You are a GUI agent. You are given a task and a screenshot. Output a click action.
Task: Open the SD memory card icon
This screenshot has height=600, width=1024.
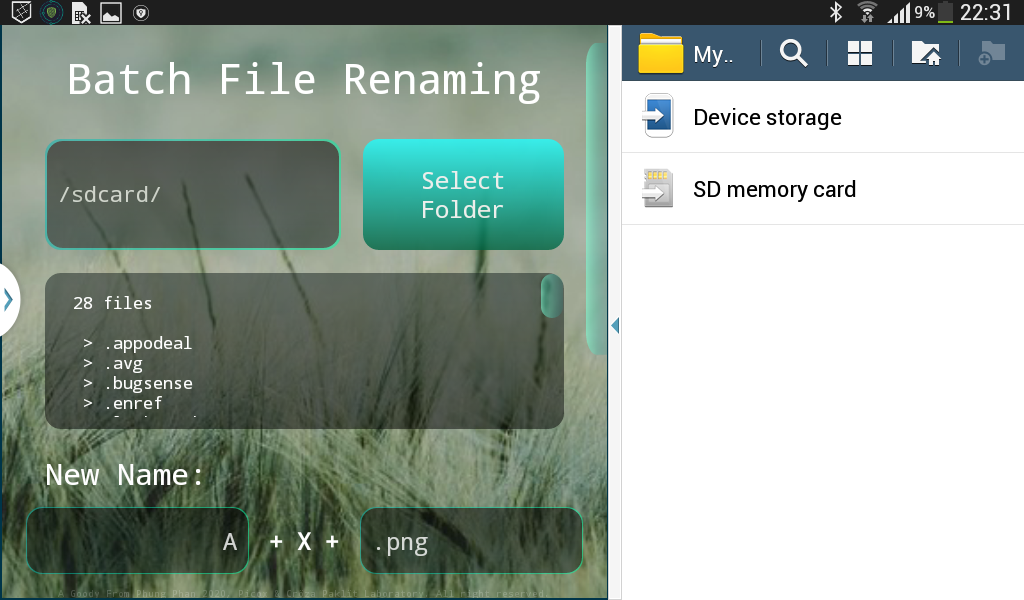[x=658, y=188]
